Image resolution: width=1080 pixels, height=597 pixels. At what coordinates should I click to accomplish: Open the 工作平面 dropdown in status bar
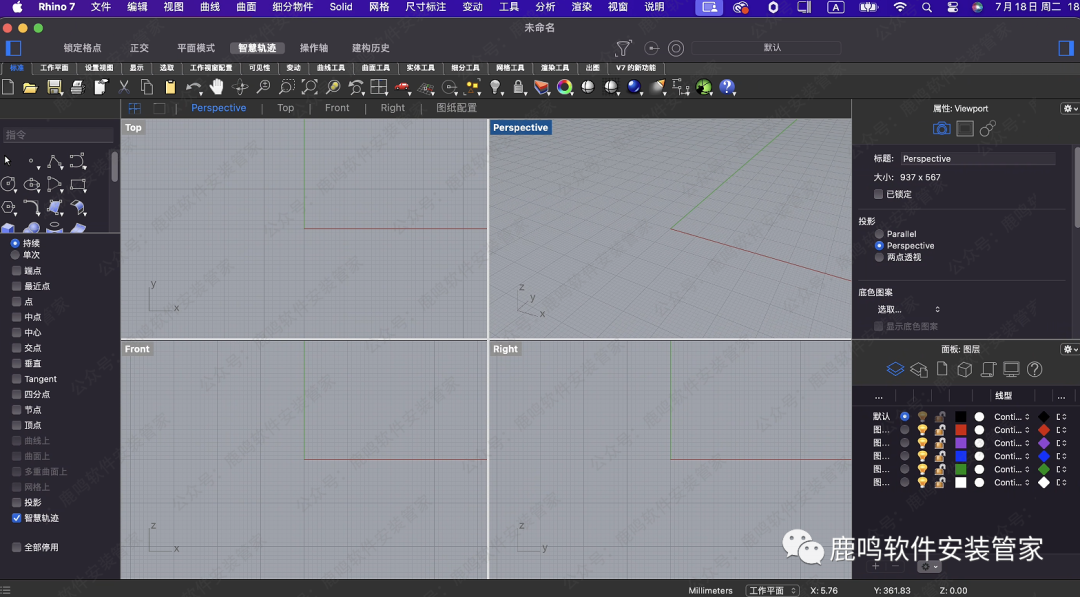pyautogui.click(x=773, y=591)
